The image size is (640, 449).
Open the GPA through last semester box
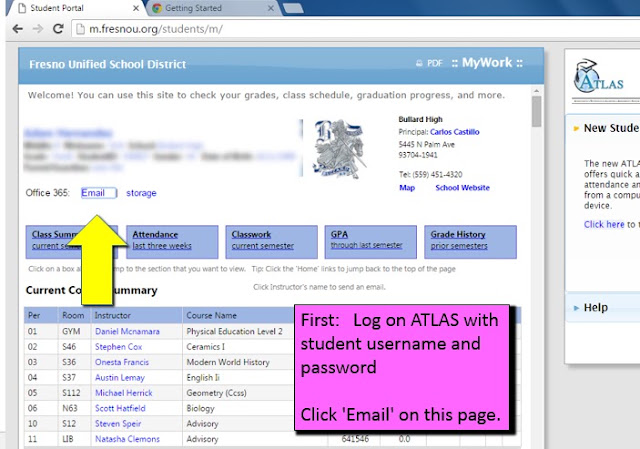click(371, 242)
